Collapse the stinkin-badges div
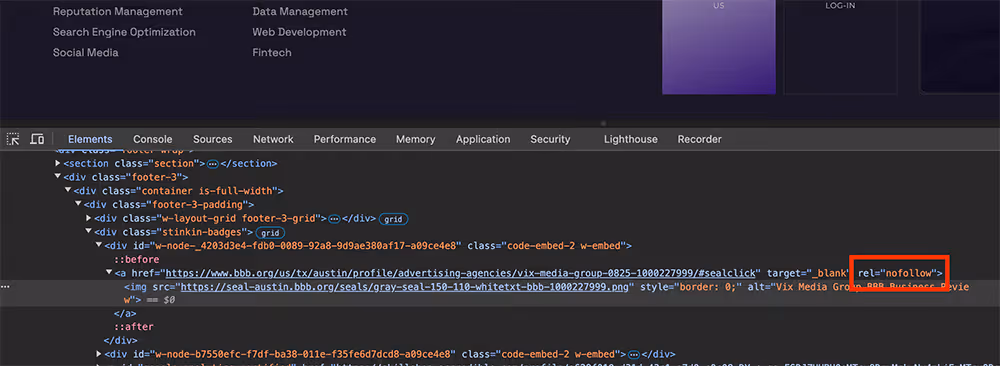The height and width of the screenshot is (366, 1000). [x=89, y=232]
